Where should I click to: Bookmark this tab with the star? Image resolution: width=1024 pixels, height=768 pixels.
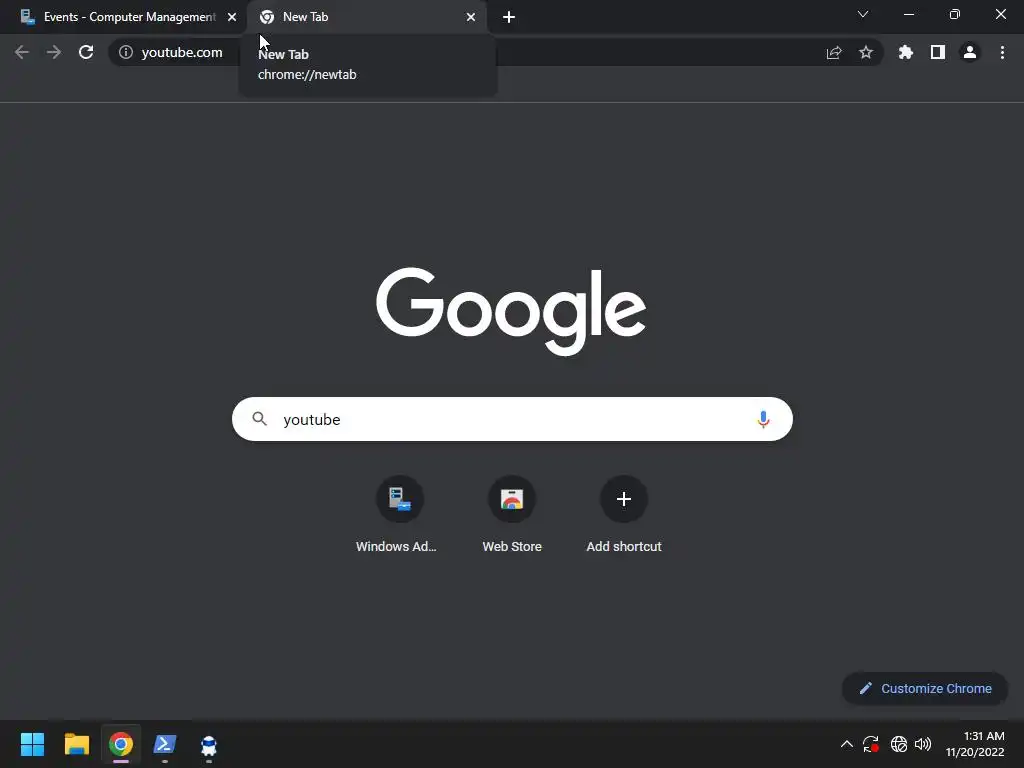click(x=866, y=52)
